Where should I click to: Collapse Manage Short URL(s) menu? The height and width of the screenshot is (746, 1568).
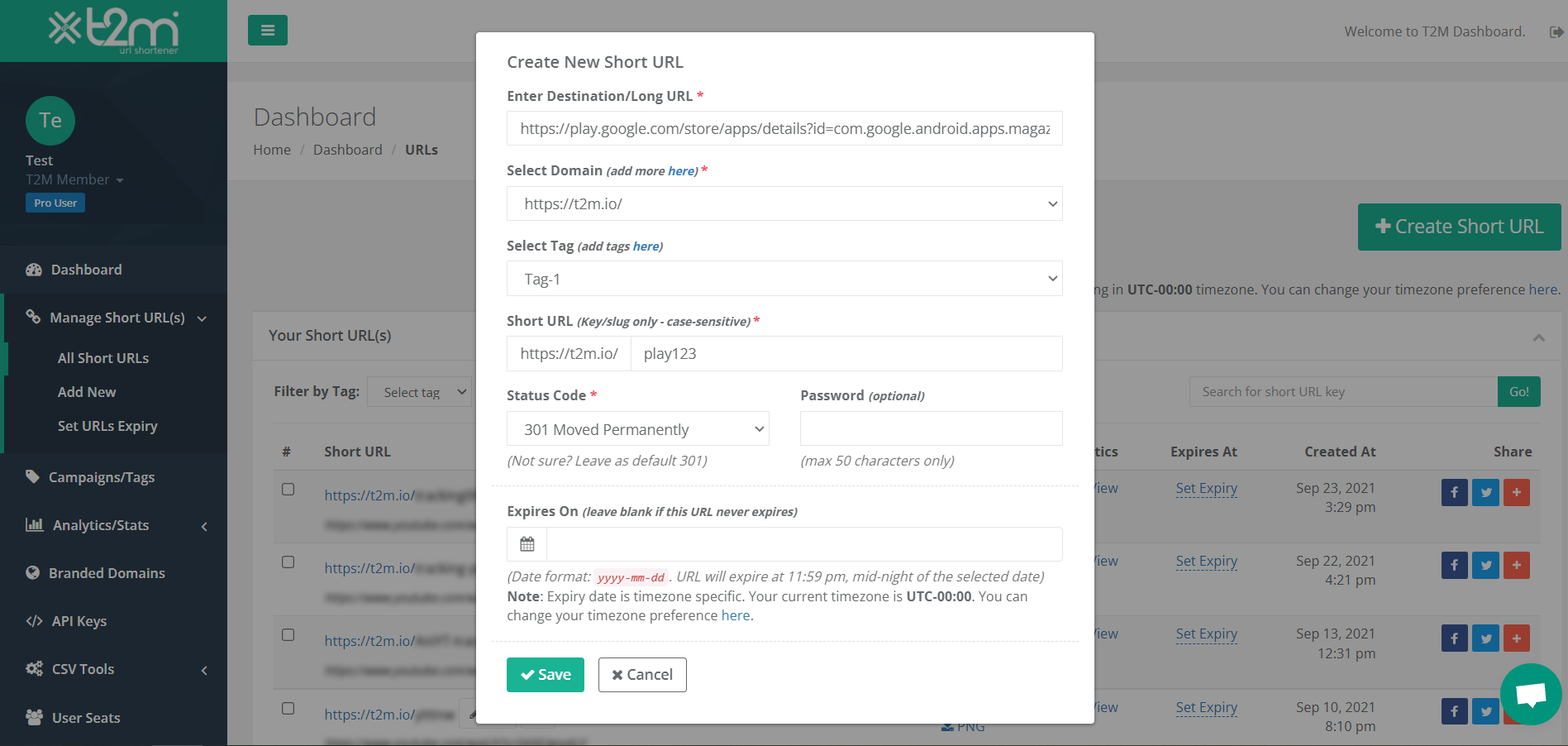116,318
